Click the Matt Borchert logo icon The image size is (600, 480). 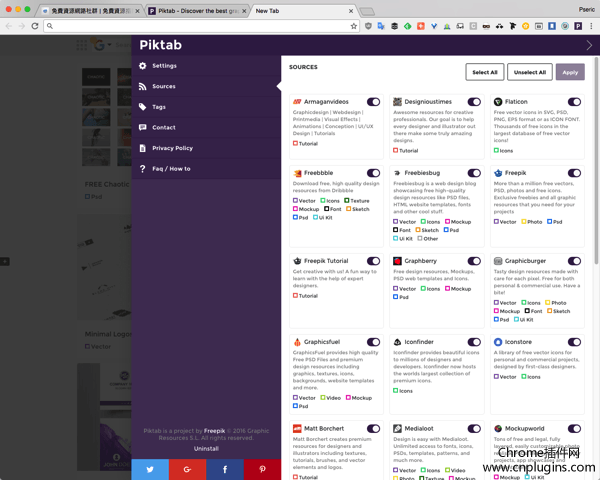[297, 429]
